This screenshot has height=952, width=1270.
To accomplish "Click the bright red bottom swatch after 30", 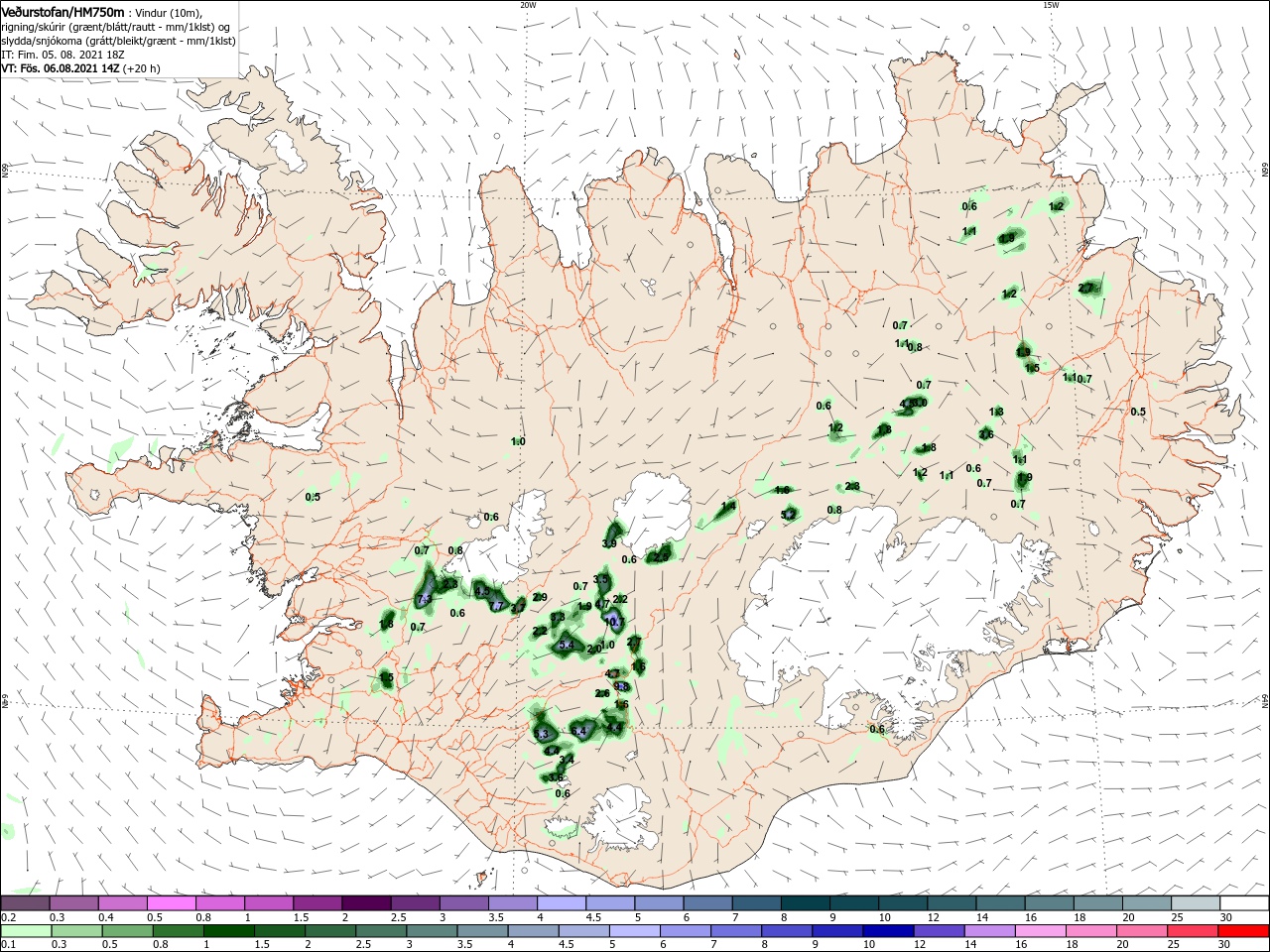I will click(1244, 931).
